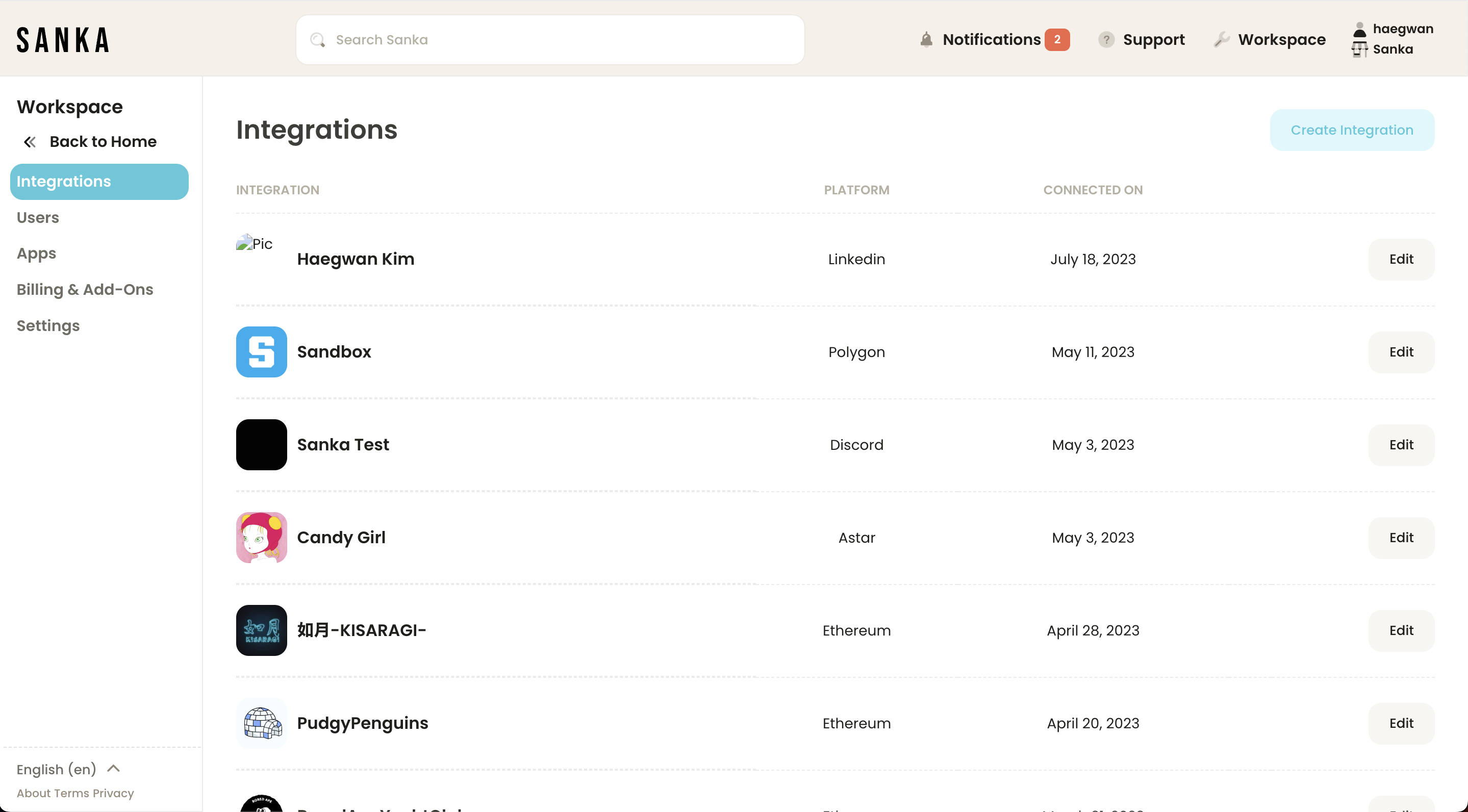The width and height of the screenshot is (1468, 812).
Task: Go to Apps in the sidebar
Action: 36,253
